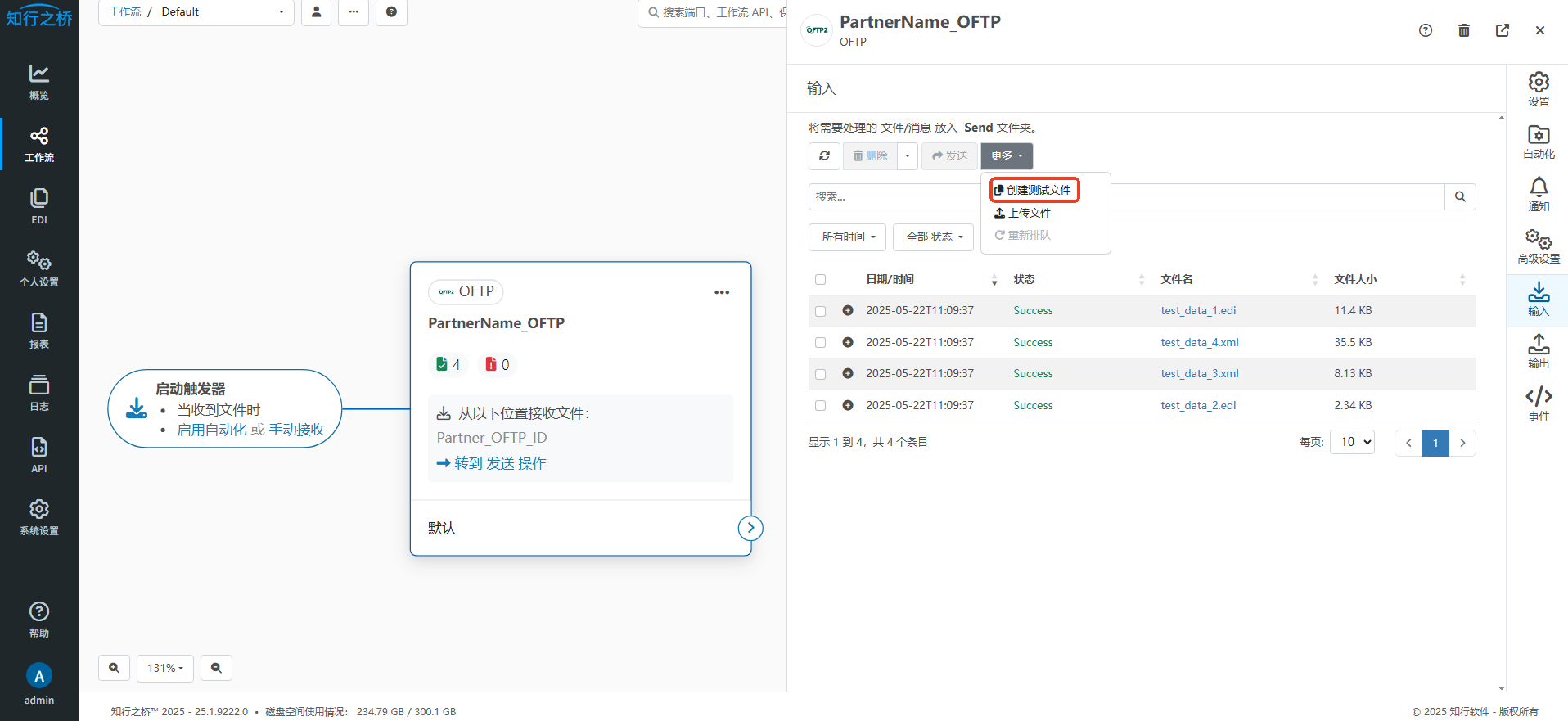Delete the connector using trash icon
1568x721 pixels.
pyautogui.click(x=1463, y=30)
